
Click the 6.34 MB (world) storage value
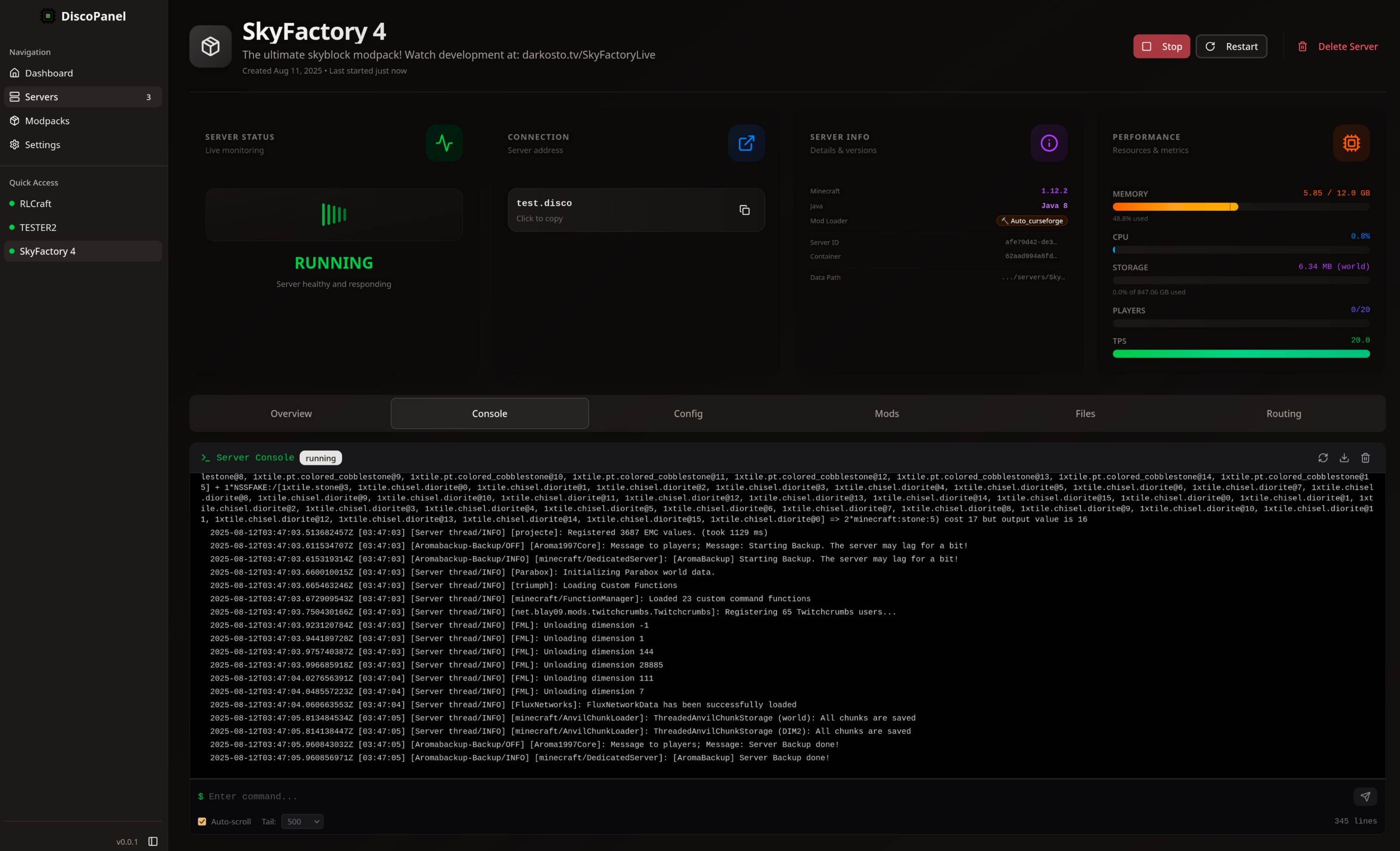pyautogui.click(x=1333, y=267)
